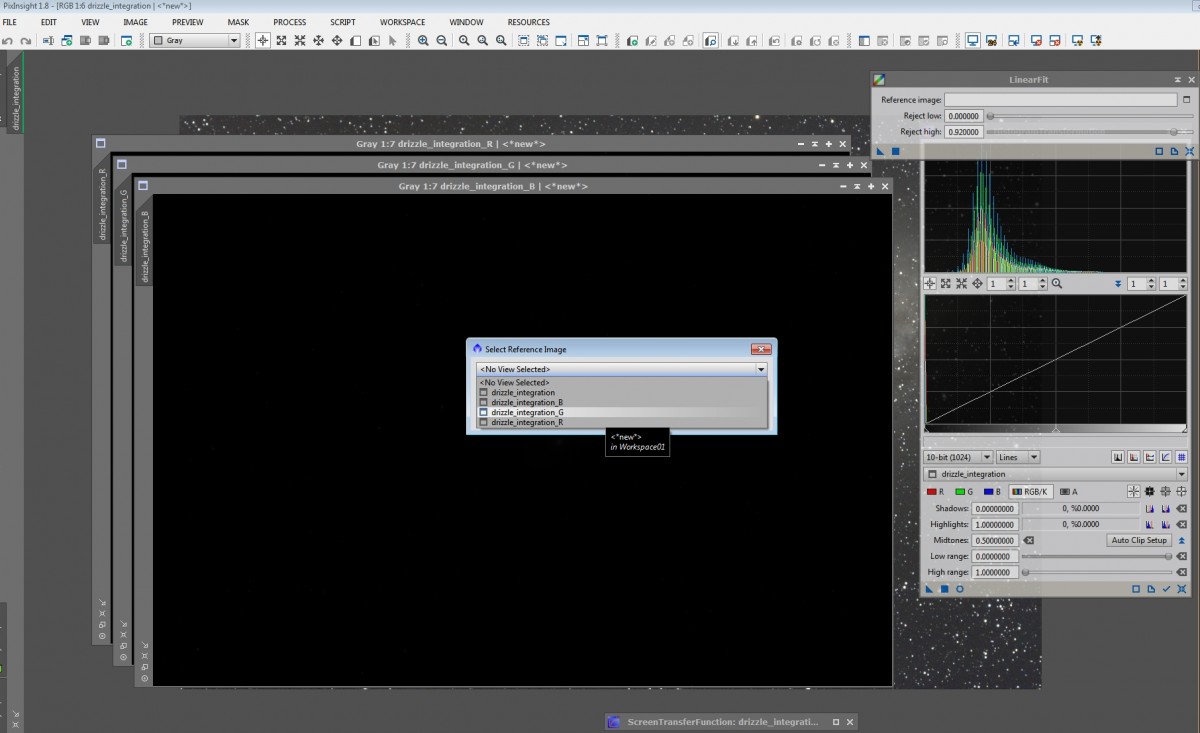Click the double blue down arrow above curve graph
This screenshot has width=1200, height=733.
(1118, 284)
